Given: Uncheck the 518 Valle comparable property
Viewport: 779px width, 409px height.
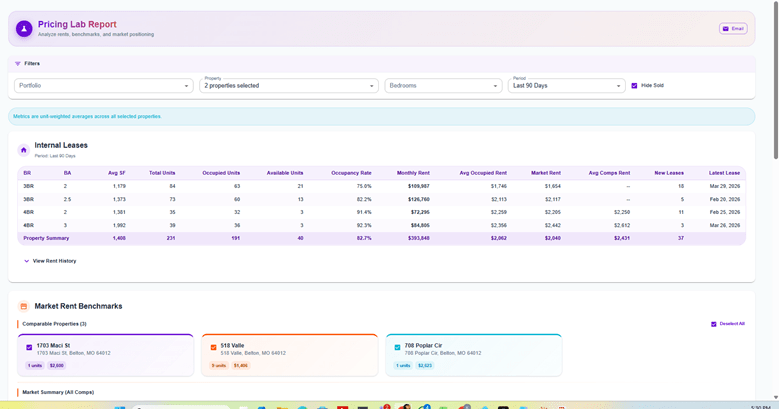Looking at the screenshot, I should click(x=213, y=348).
